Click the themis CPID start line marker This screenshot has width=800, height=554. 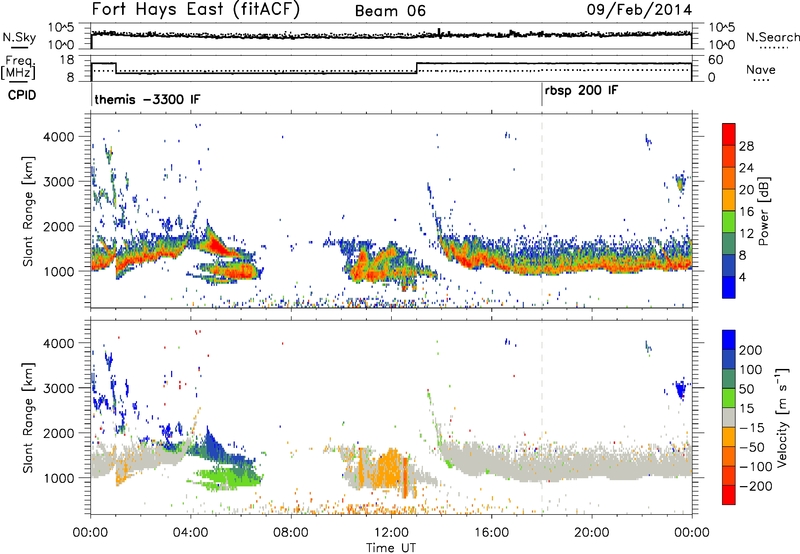[x=91, y=94]
